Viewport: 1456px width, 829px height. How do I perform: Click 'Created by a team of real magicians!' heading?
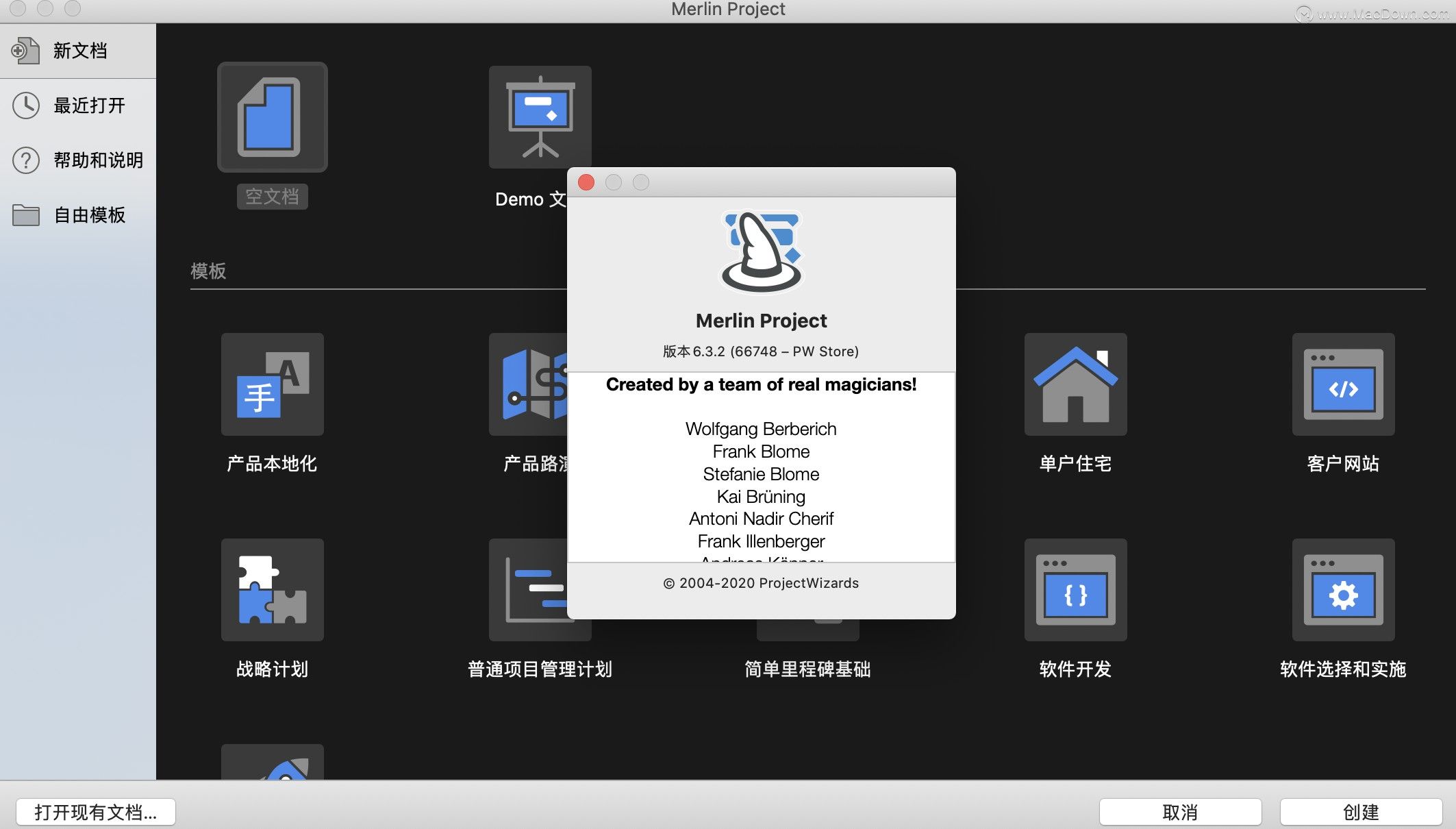tap(761, 384)
